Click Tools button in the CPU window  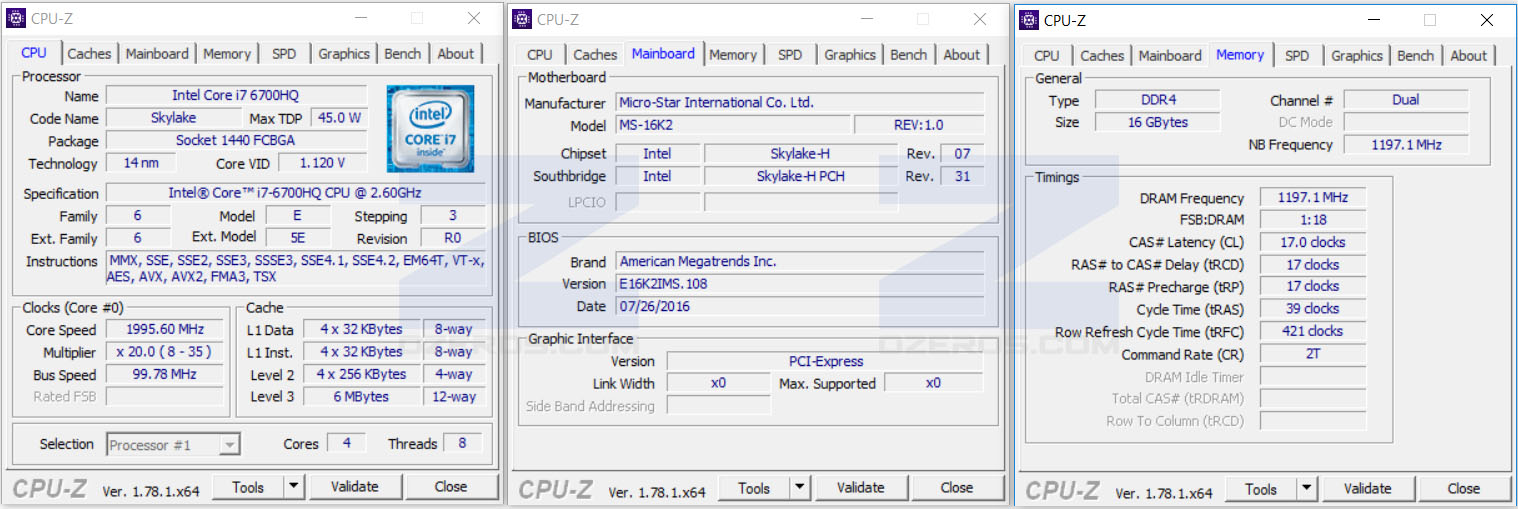pos(248,487)
